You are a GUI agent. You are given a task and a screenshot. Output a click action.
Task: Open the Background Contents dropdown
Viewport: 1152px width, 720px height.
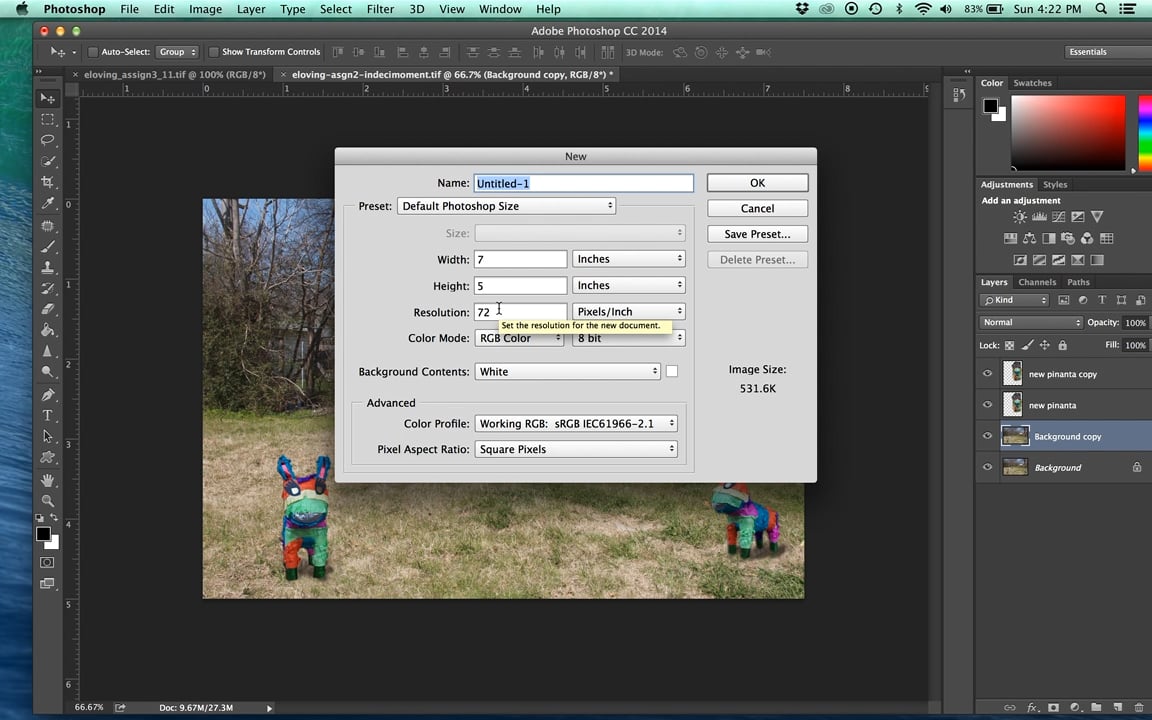(x=568, y=372)
